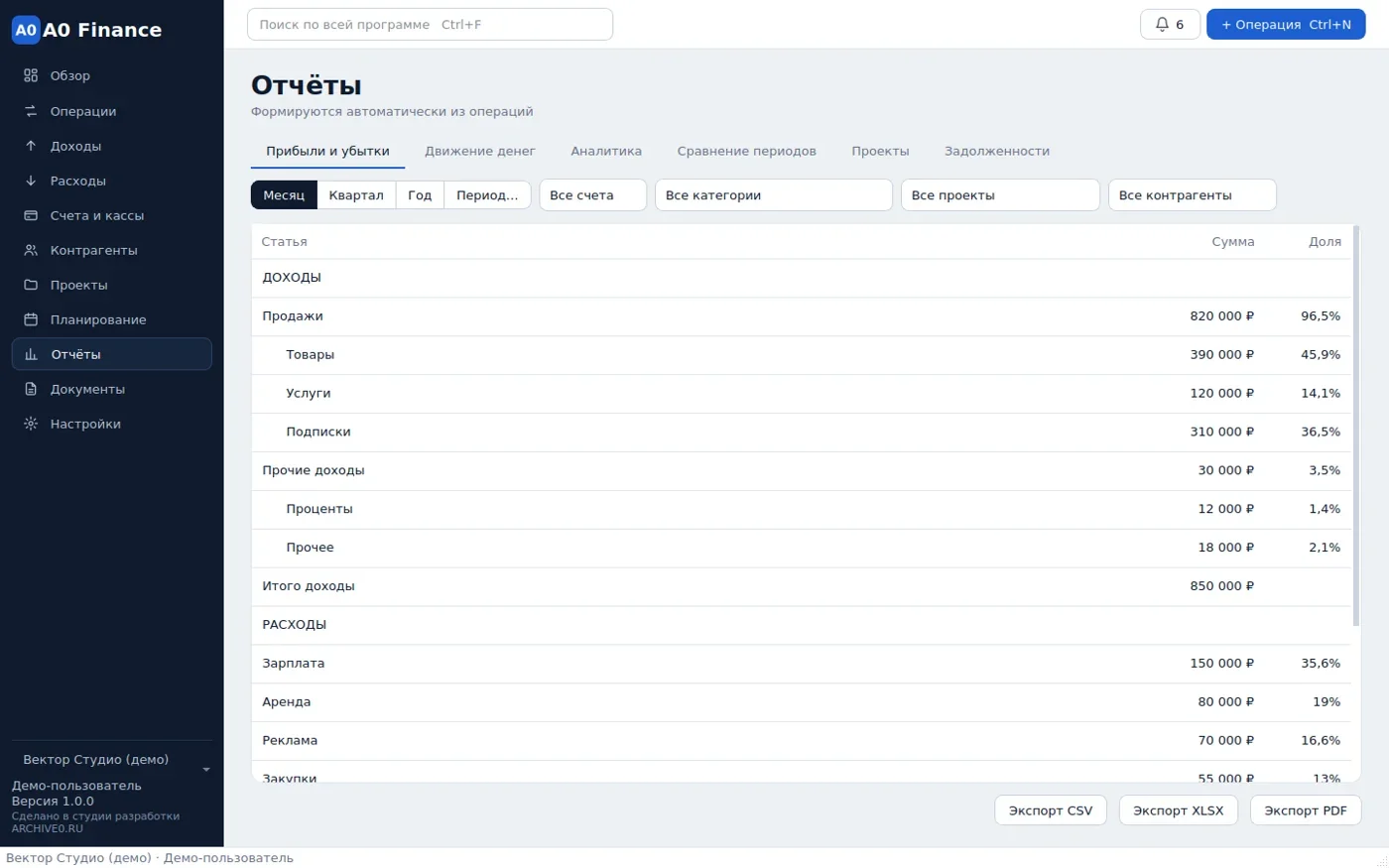Image resolution: width=1389 pixels, height=868 pixels.
Task: Open the Все проекты filter dropdown
Action: 1000,195
